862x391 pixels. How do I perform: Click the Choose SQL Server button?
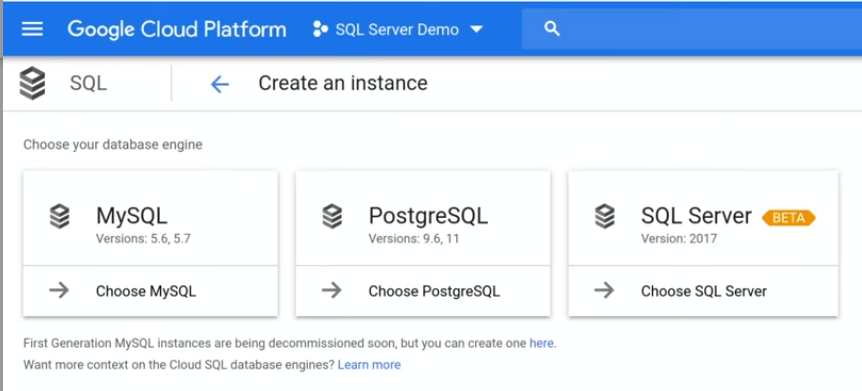tap(703, 290)
